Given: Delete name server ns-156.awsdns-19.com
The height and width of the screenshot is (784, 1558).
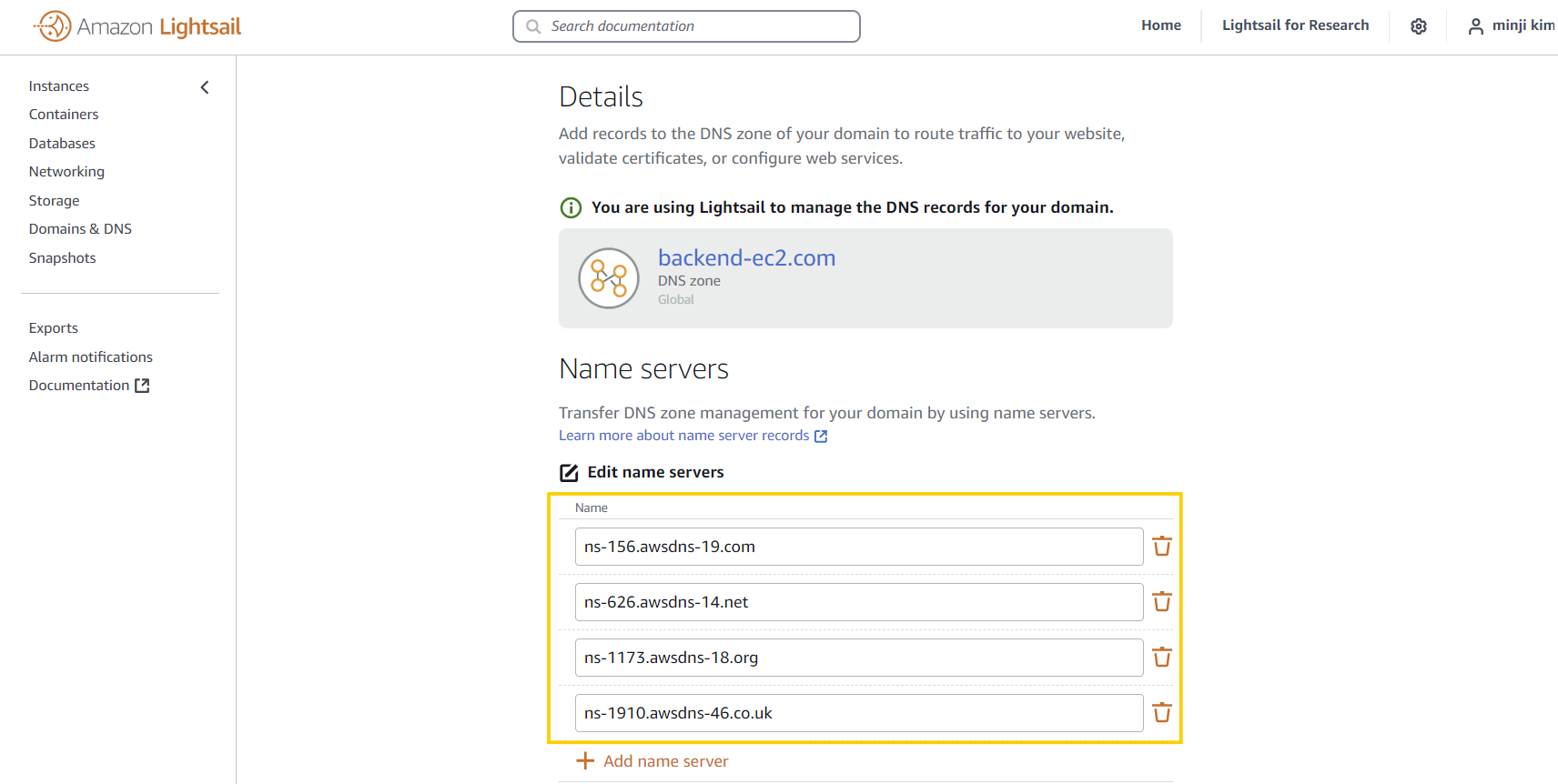Looking at the screenshot, I should click(x=1162, y=547).
